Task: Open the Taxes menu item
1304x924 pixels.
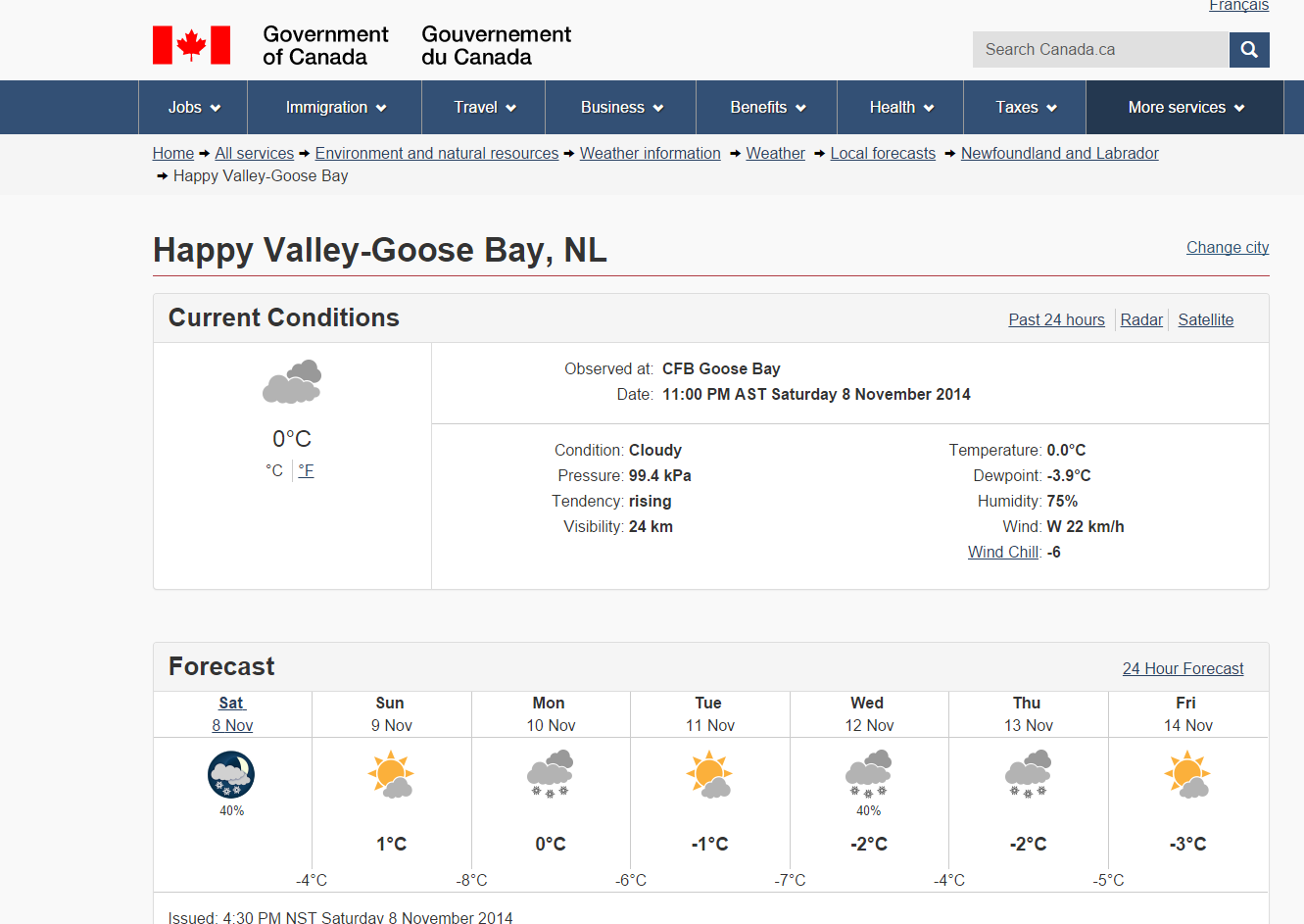Action: 1026,108
